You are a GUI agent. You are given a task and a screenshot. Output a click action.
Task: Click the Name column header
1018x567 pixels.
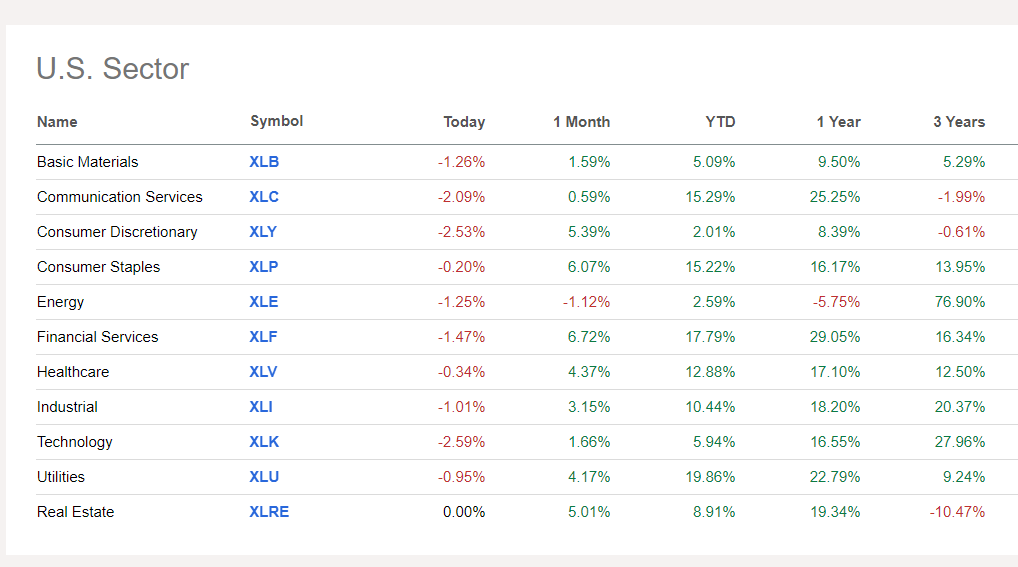point(57,122)
